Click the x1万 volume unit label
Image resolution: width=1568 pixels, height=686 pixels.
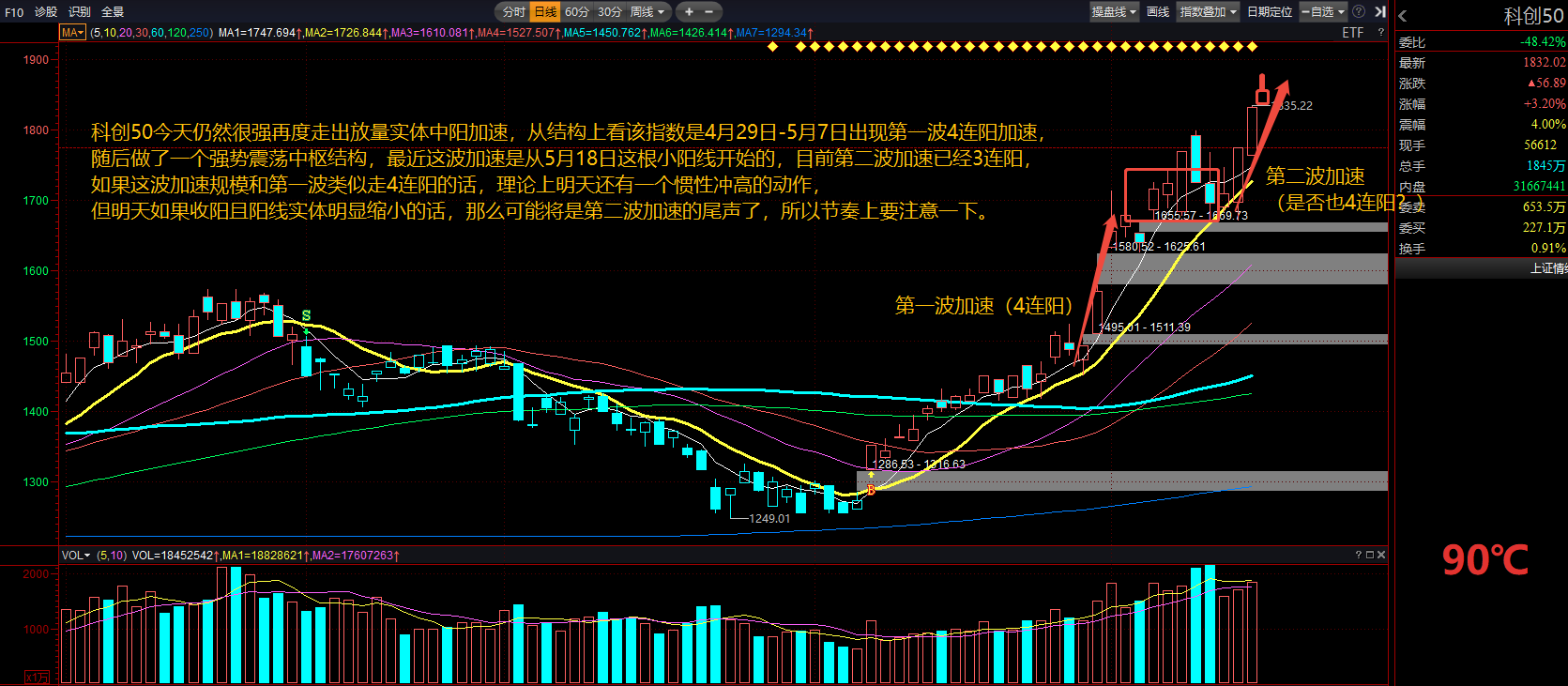coord(37,678)
